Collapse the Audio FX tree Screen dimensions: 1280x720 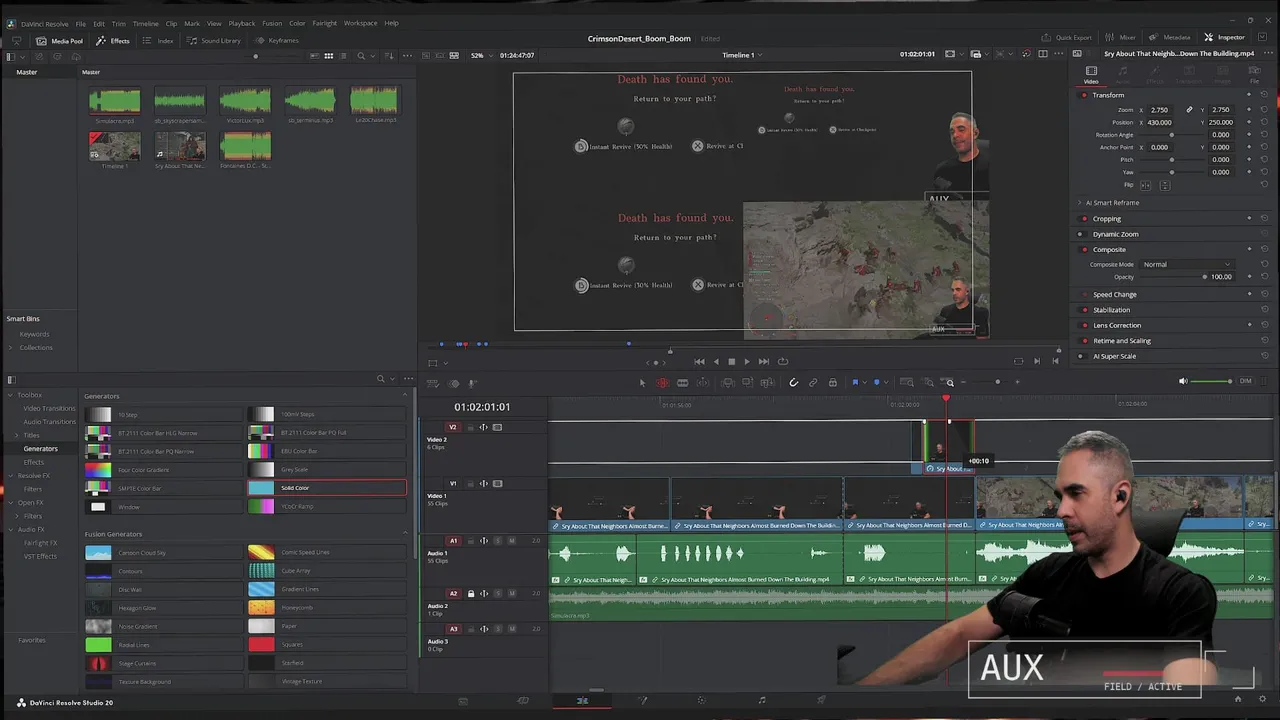point(10,529)
